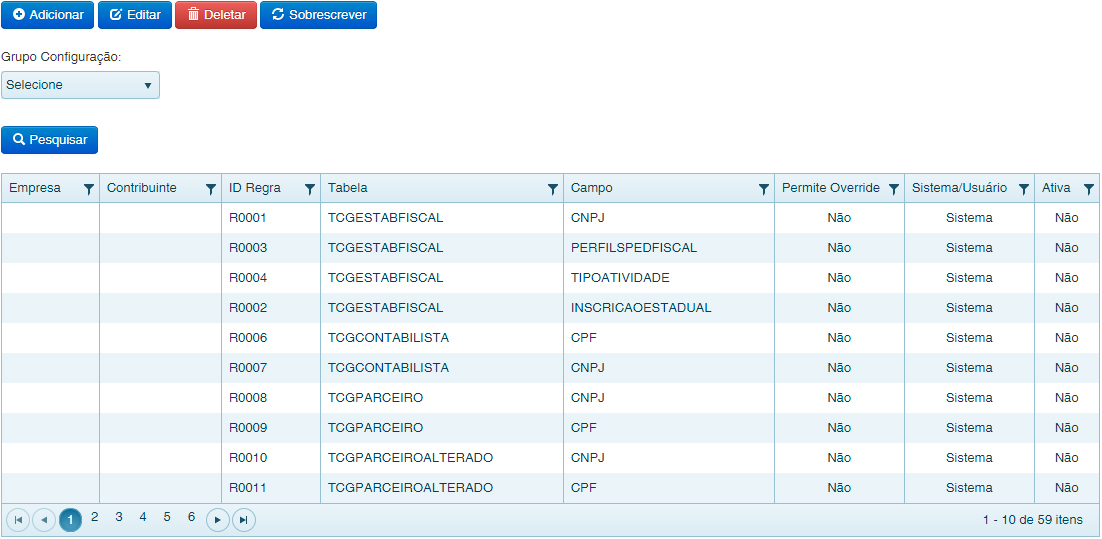Screen dimensions: 1102x539
Task: Open filter icon on Permite Override column
Action: [893, 189]
